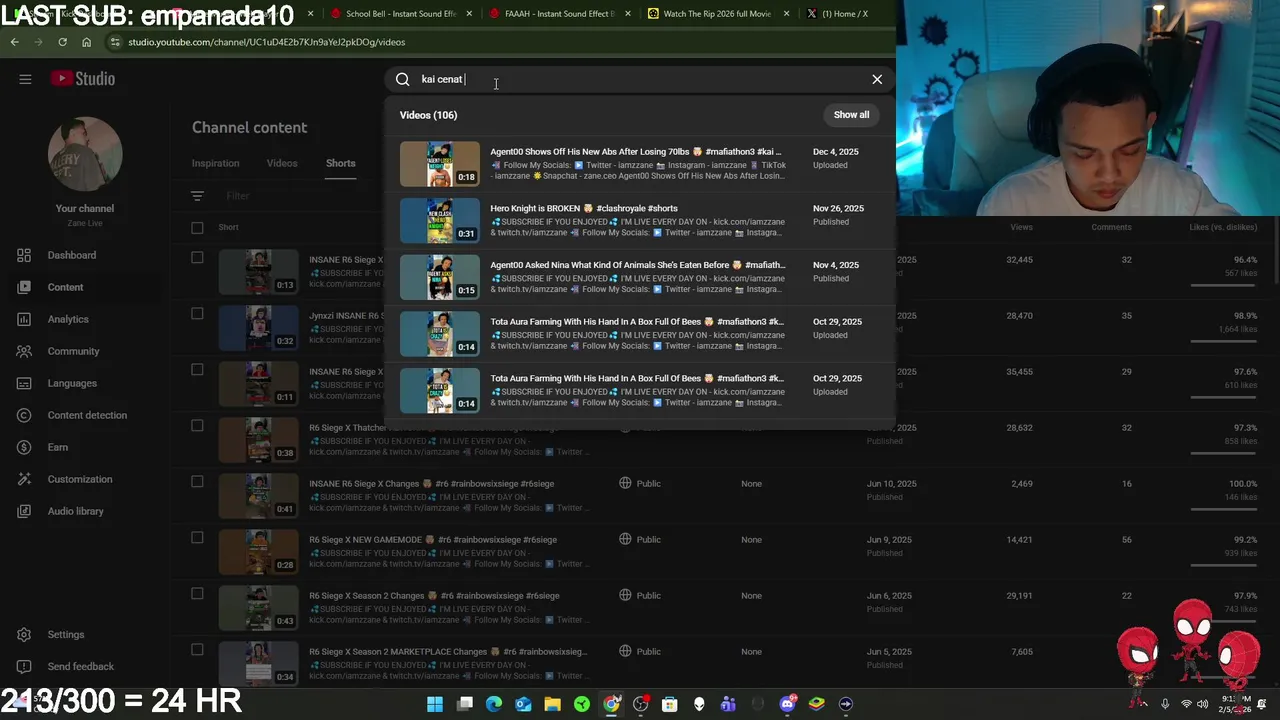This screenshot has width=1280, height=720.
Task: Click Show all search results button
Action: click(x=852, y=115)
